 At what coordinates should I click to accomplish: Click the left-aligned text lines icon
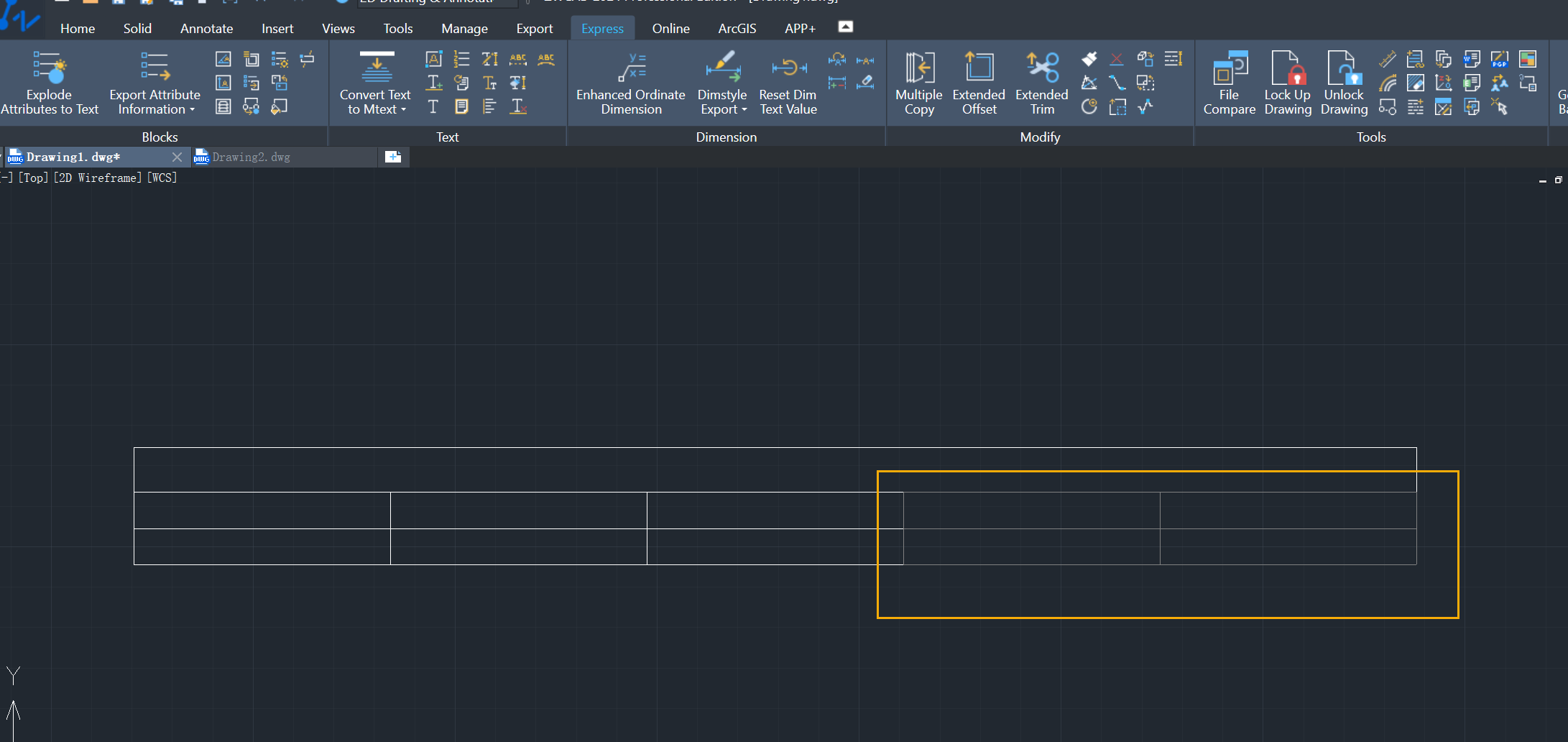coord(489,106)
